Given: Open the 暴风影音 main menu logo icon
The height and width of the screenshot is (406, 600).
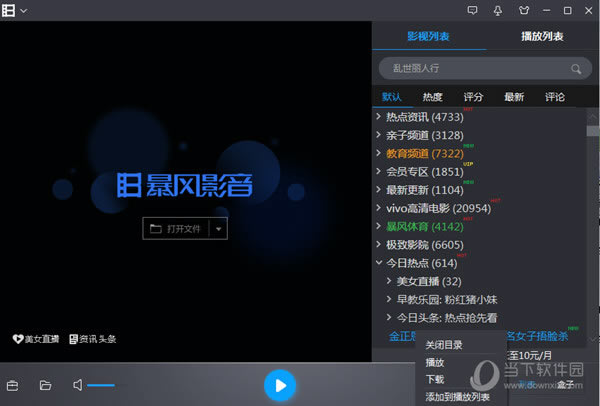Looking at the screenshot, I should pos(9,10).
